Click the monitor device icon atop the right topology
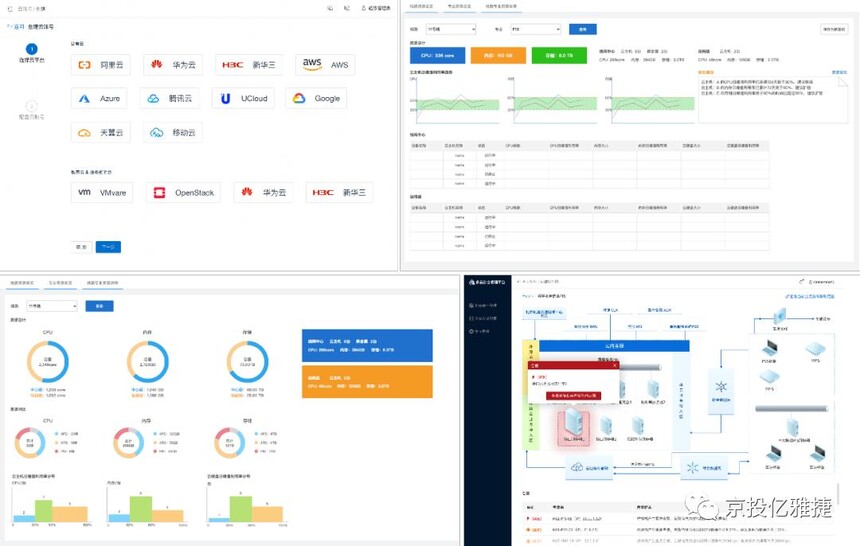Viewport: 860px width, 546px height. tap(780, 317)
